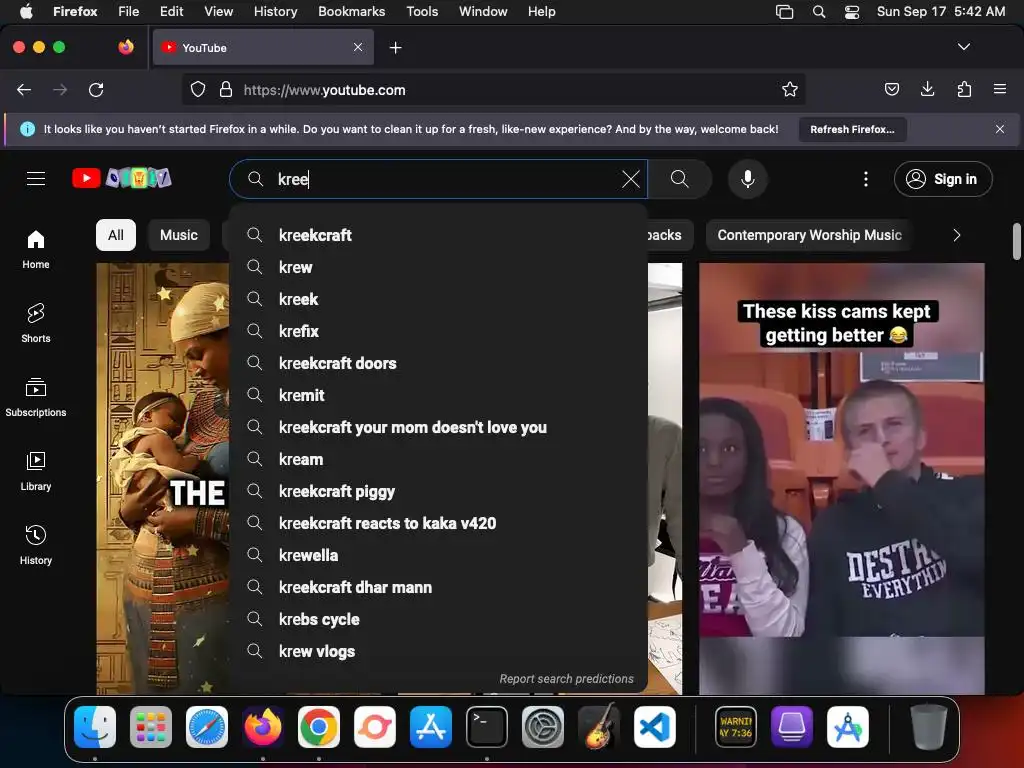Start voice search with the microphone
1024x768 pixels.
(748, 179)
